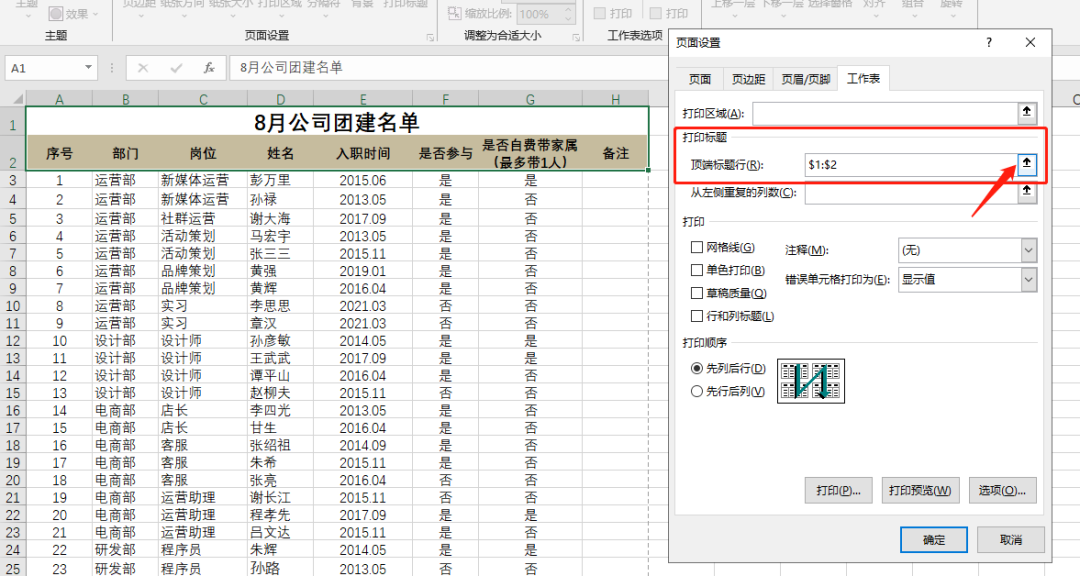Click header cell 是否自费带家属
1080x576 pixels.
(x=530, y=153)
